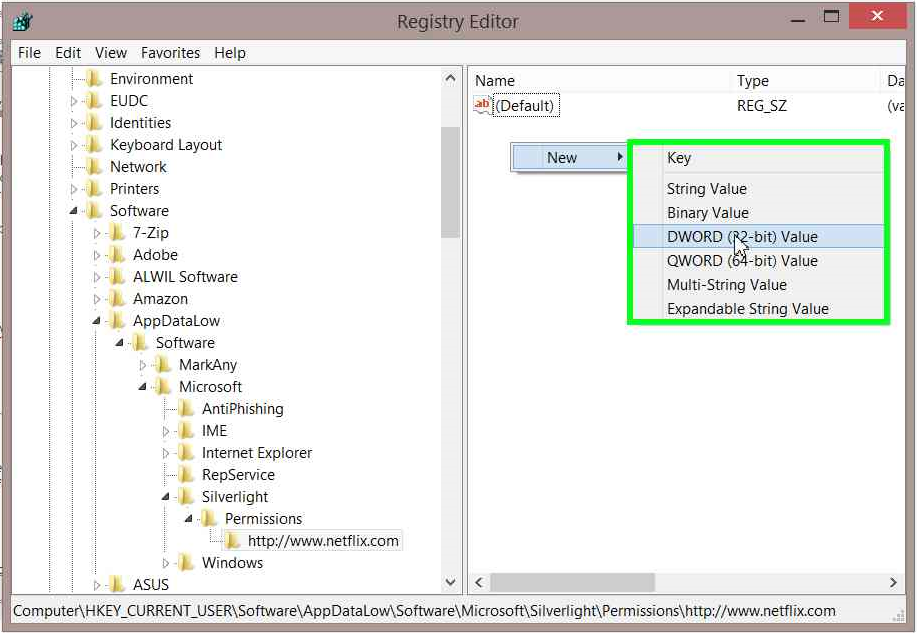Click the tree pane vertical scrollbar thumb

(x=450, y=183)
